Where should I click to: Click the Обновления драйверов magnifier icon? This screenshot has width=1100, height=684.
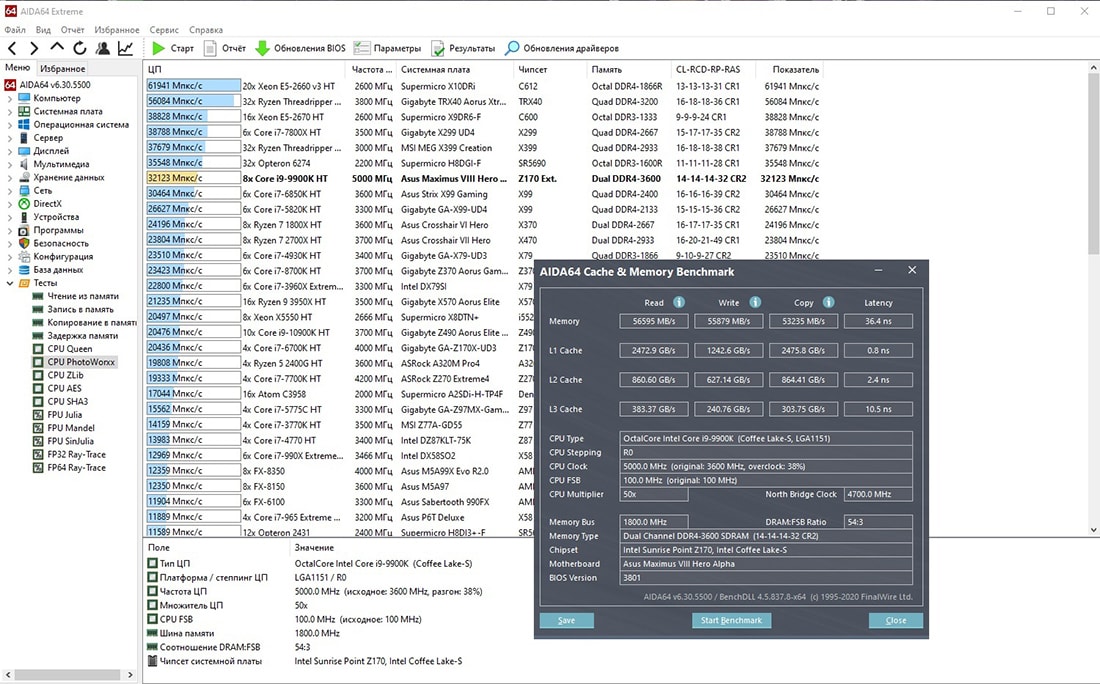tap(512, 48)
